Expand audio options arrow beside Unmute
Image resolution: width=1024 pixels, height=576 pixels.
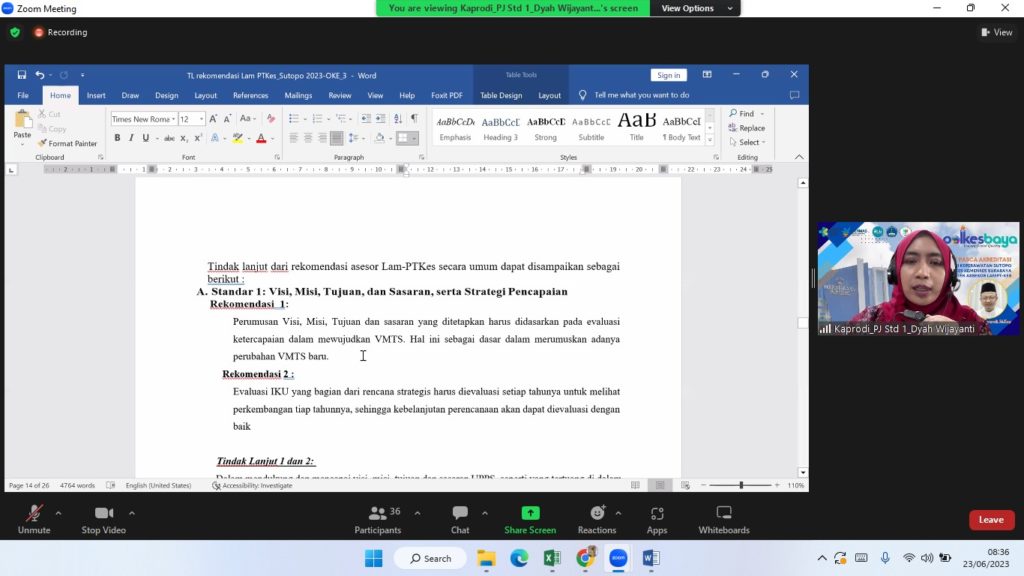58,513
